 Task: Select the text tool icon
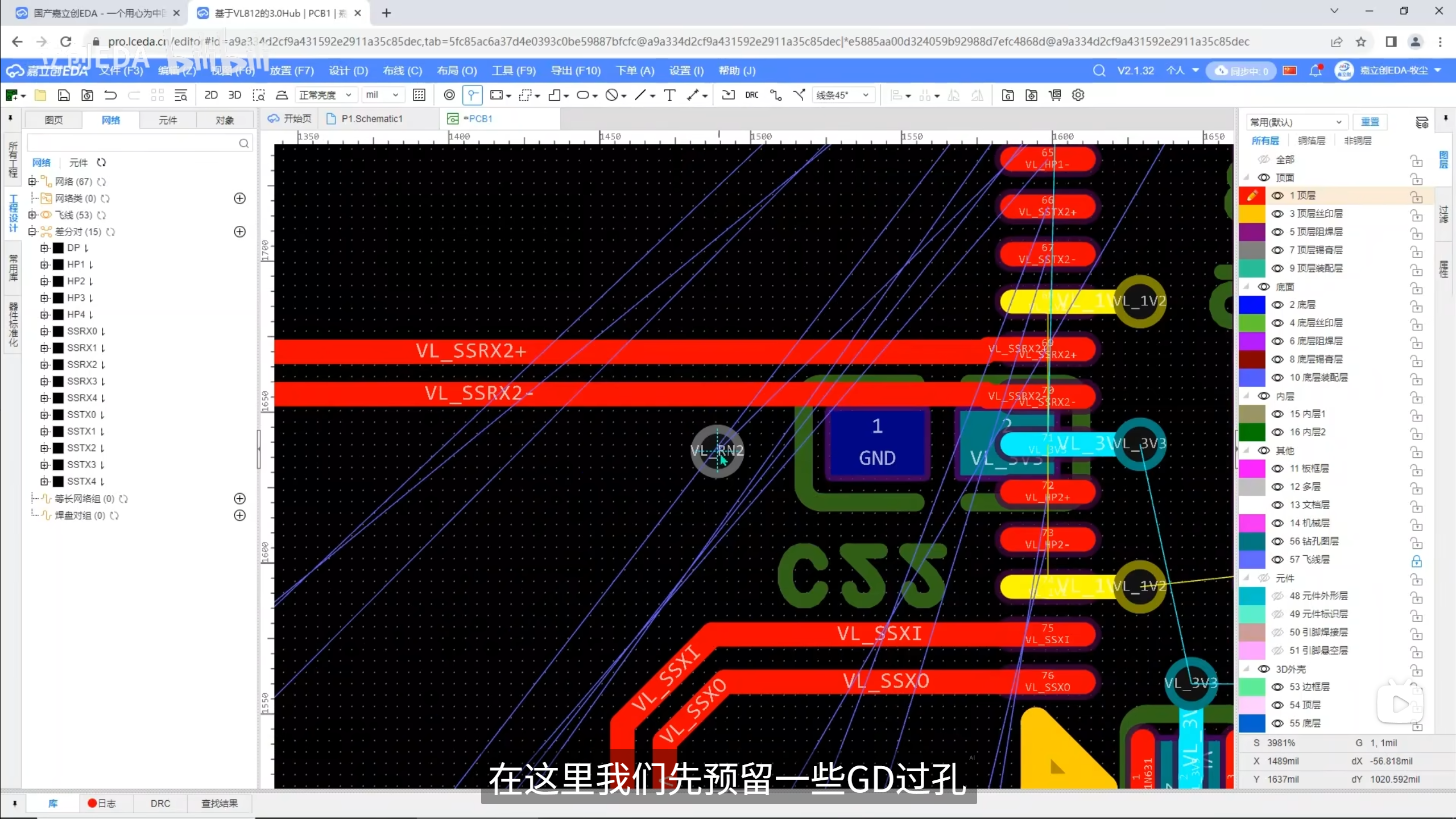click(669, 95)
